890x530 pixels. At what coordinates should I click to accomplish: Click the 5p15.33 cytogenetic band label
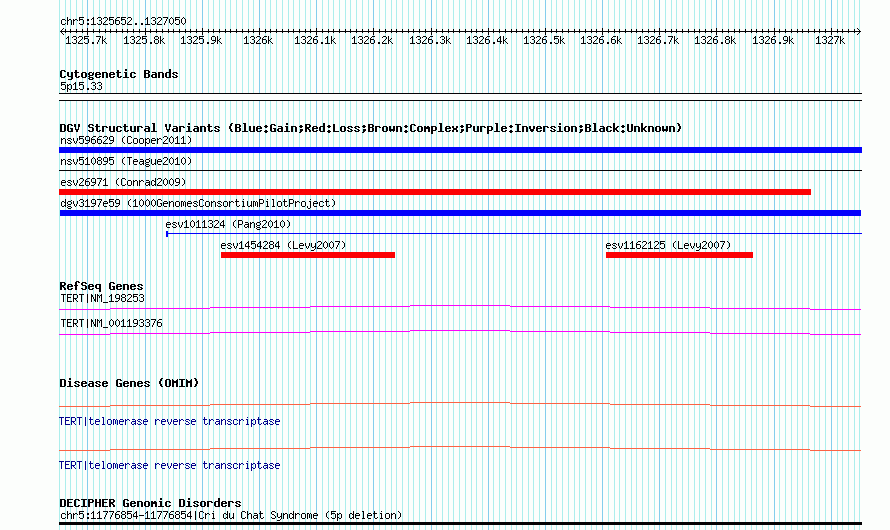tap(81, 86)
